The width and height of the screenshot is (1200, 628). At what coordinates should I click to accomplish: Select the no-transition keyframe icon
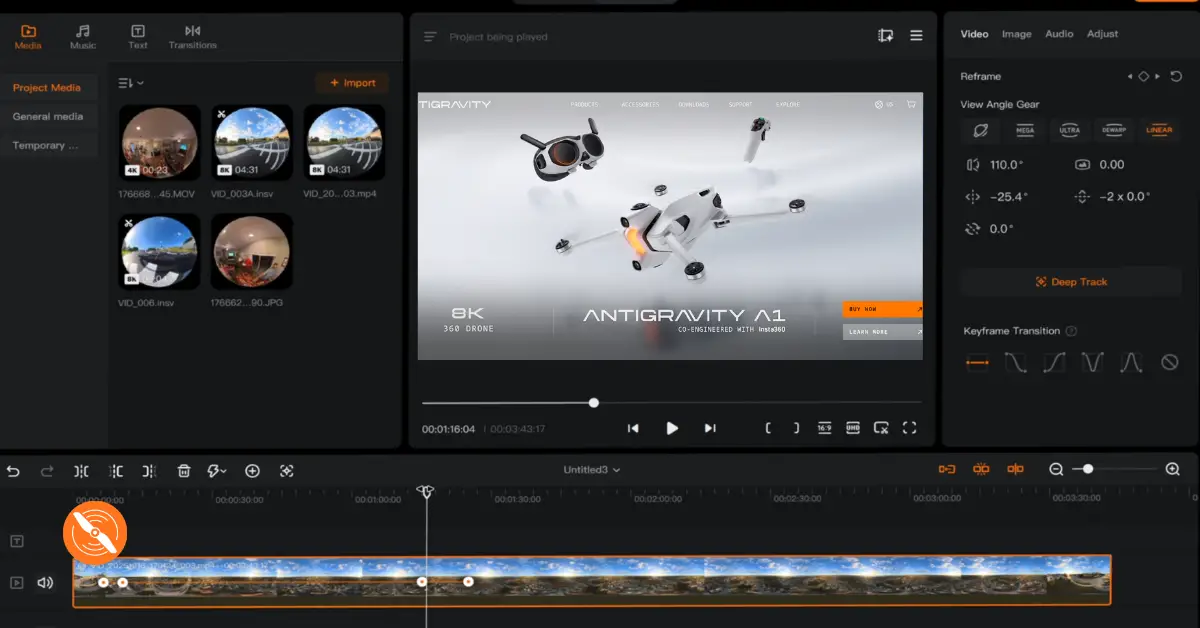tap(1169, 363)
